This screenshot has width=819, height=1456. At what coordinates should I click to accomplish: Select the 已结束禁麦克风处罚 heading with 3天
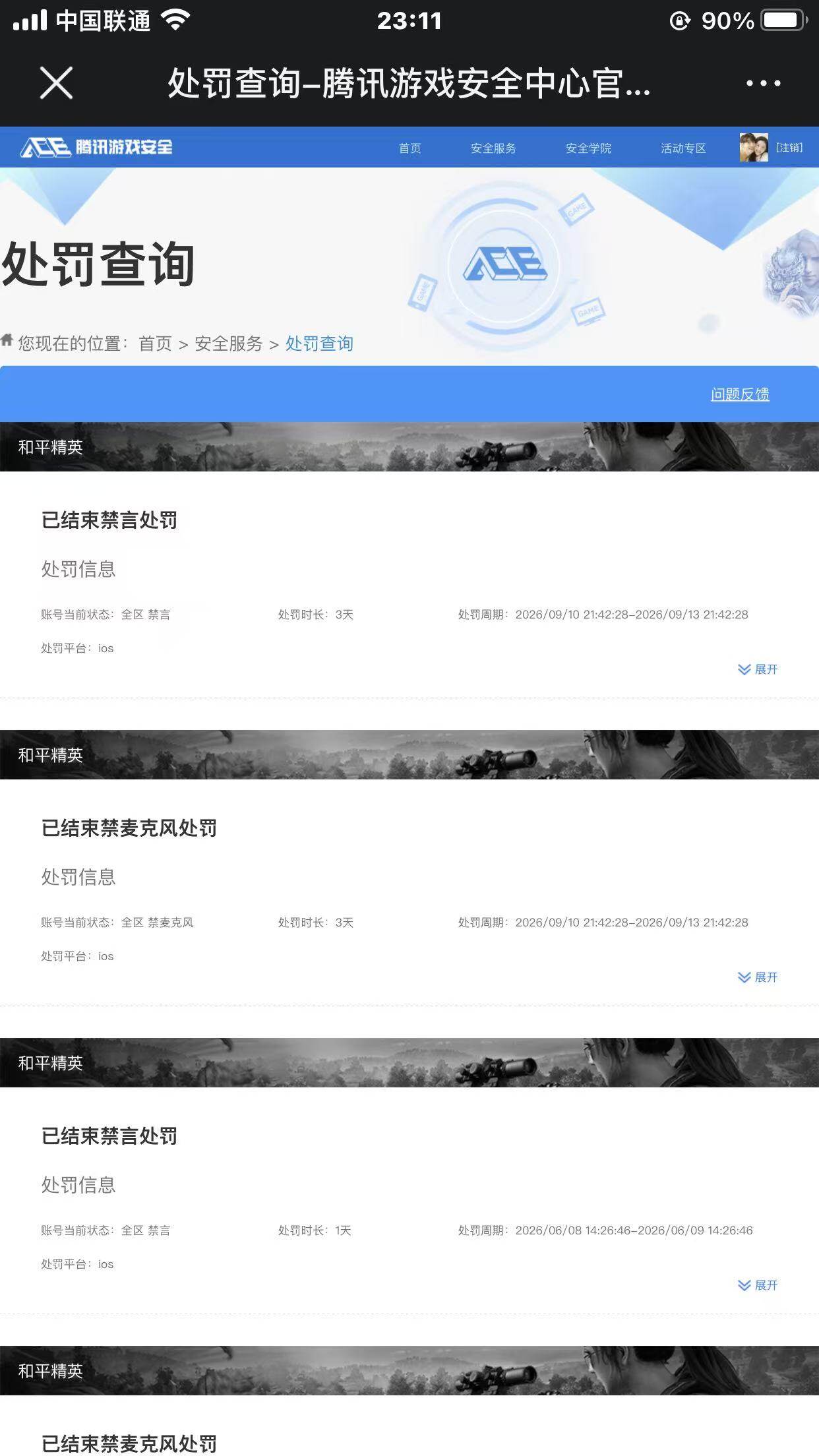tap(129, 828)
